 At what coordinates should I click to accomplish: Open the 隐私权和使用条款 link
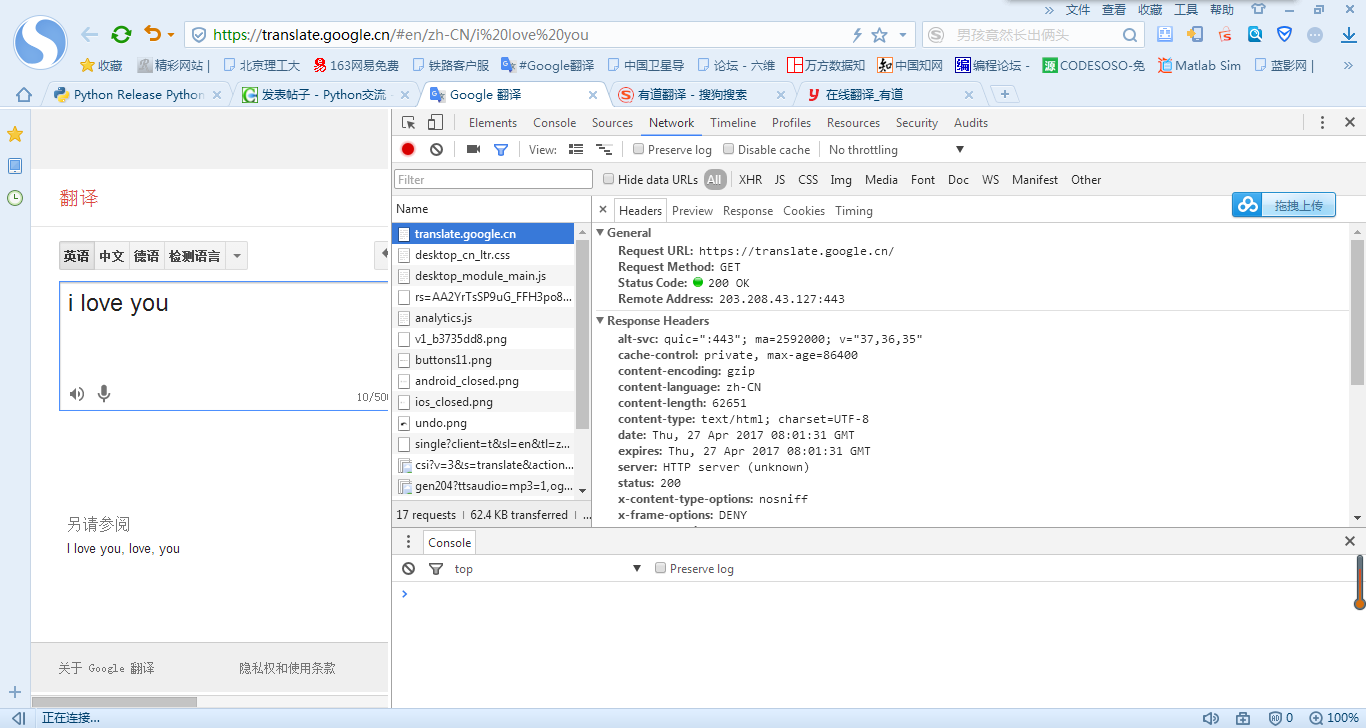pyautogui.click(x=287, y=668)
